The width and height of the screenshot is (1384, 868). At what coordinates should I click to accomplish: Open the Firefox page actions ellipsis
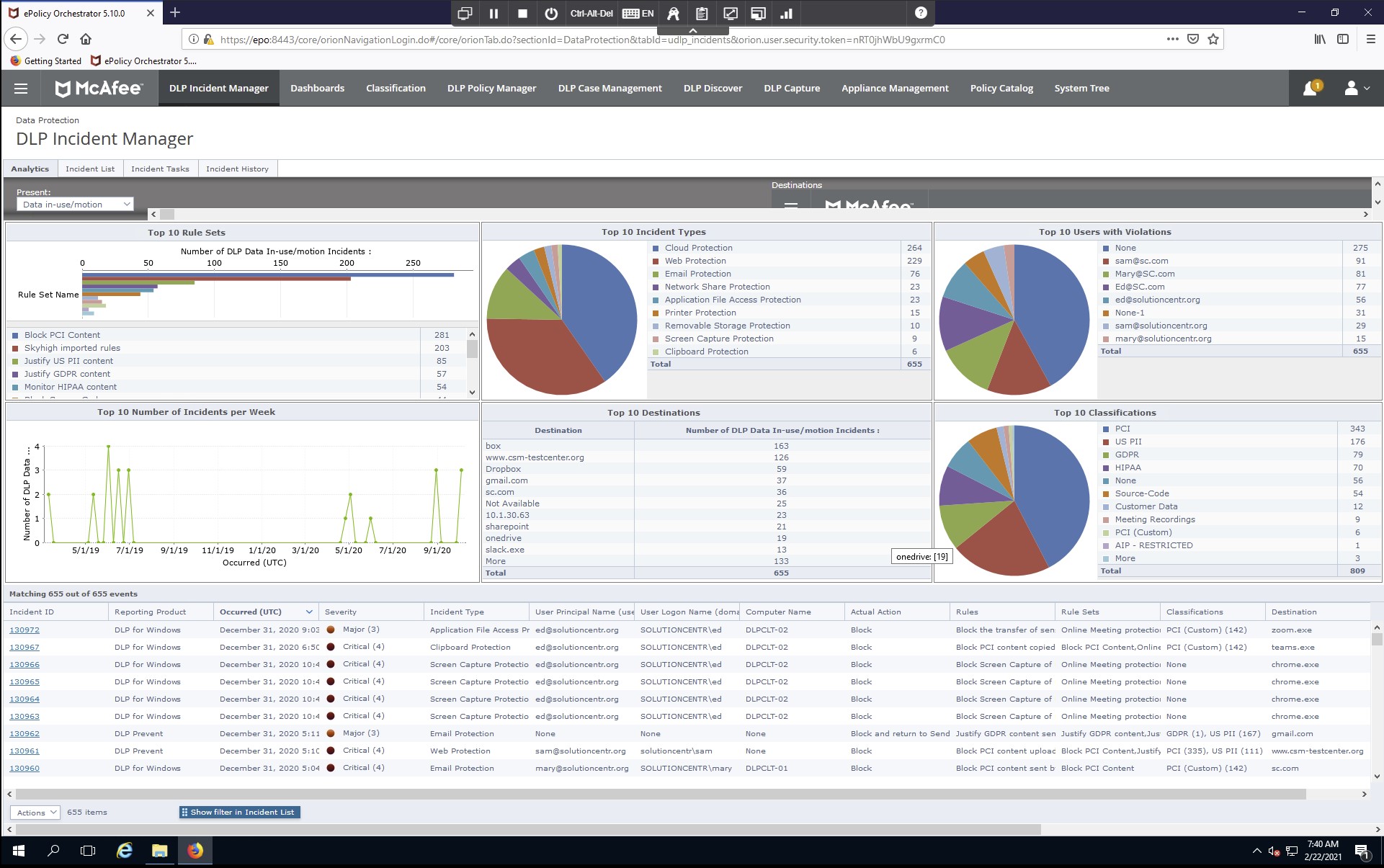[1172, 39]
